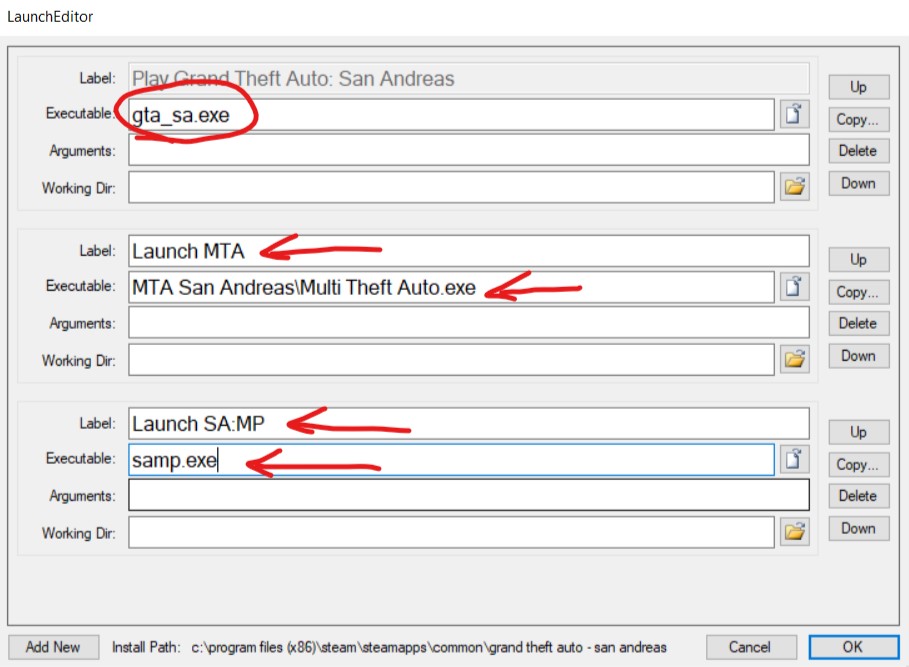The width and height of the screenshot is (909, 667).
Task: Move the Launch MTA entry Up
Action: [859, 260]
